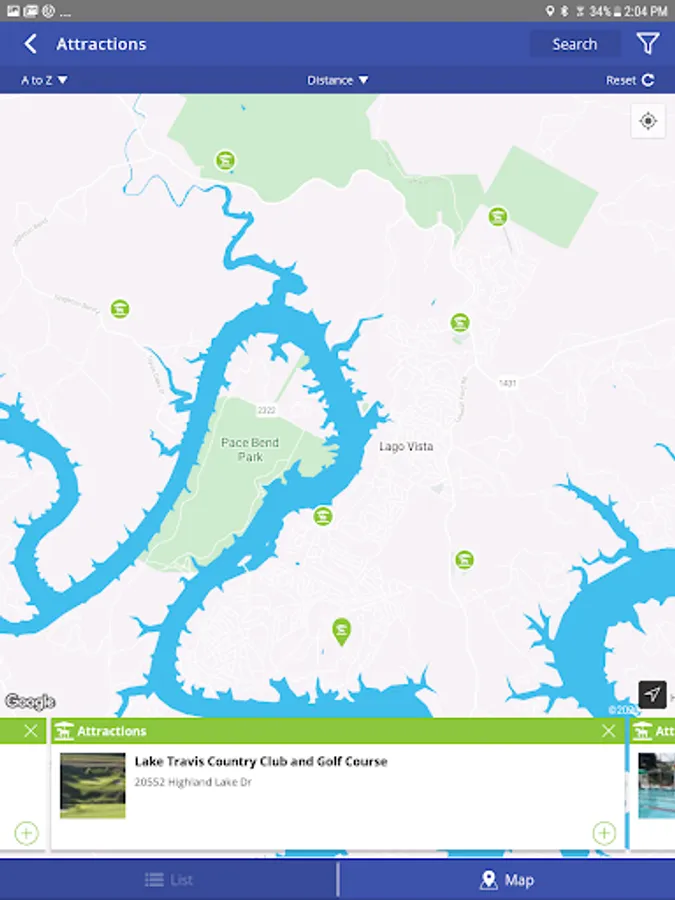Select the Map tab
The height and width of the screenshot is (900, 675).
[507, 879]
